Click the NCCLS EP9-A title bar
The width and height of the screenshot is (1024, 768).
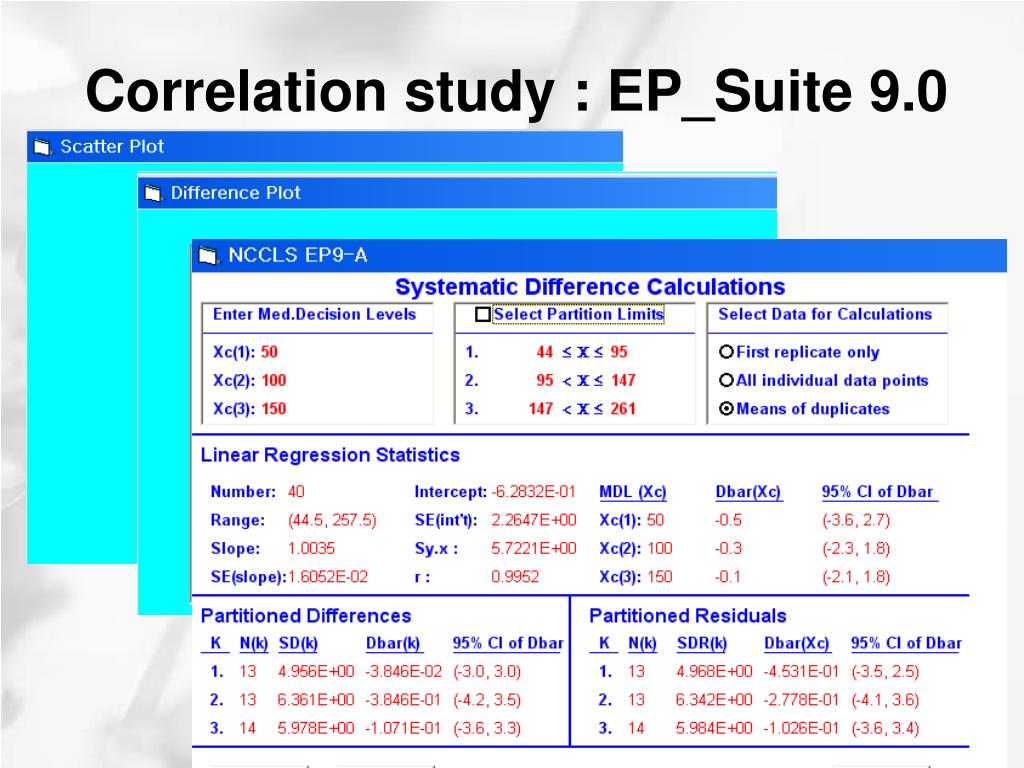coord(599,255)
